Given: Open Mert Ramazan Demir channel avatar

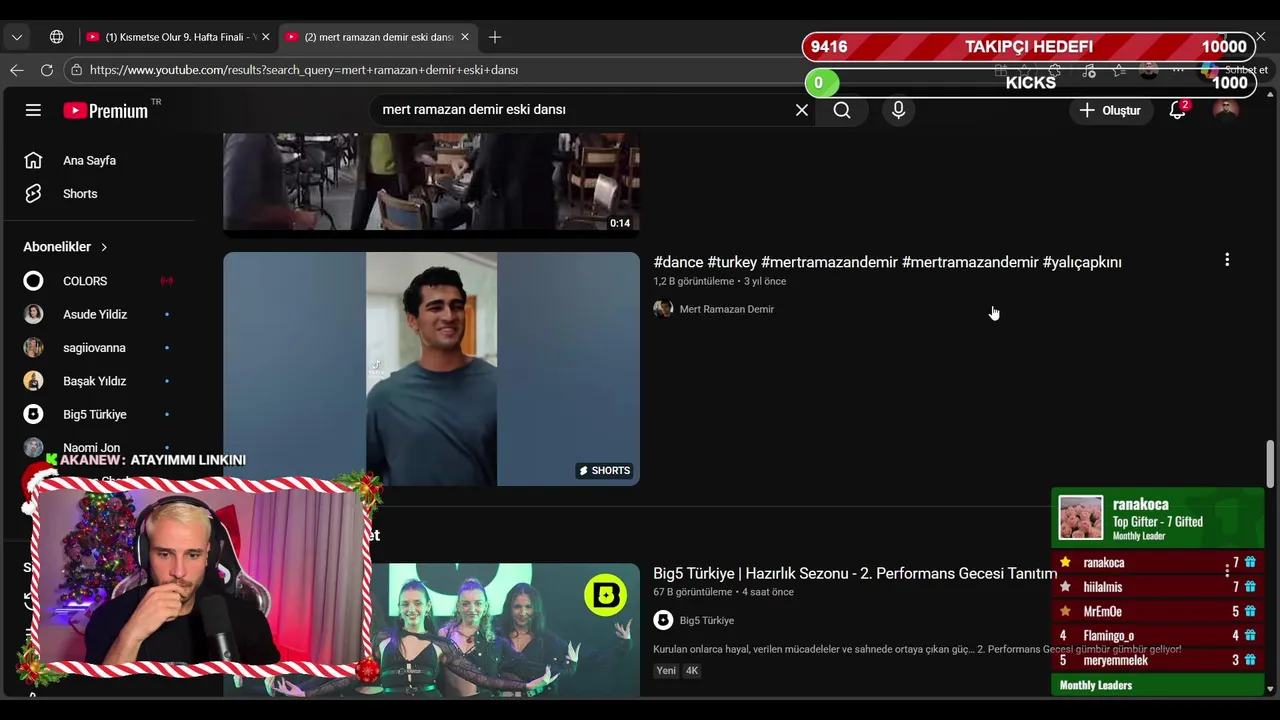Looking at the screenshot, I should click(663, 309).
